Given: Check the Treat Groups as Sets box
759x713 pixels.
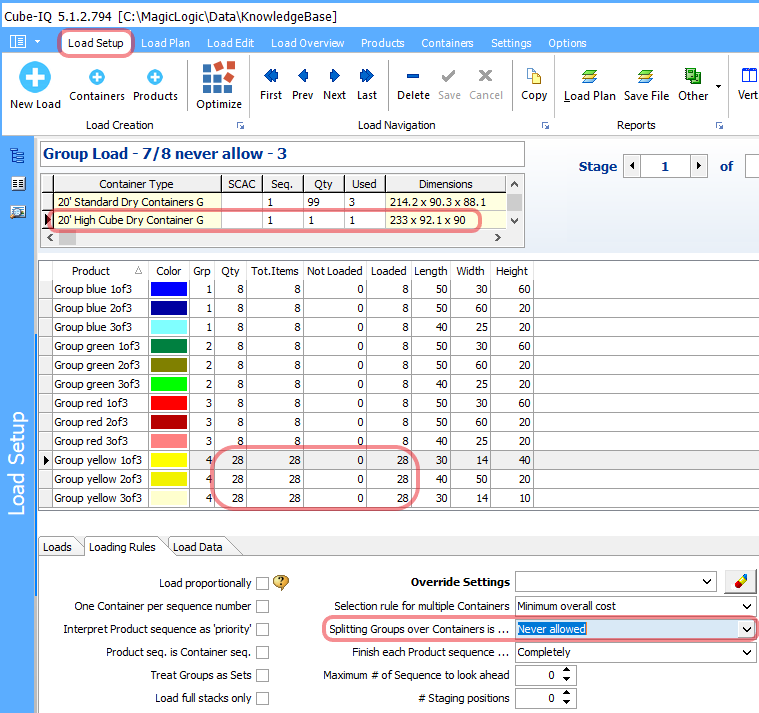Looking at the screenshot, I should tap(262, 675).
